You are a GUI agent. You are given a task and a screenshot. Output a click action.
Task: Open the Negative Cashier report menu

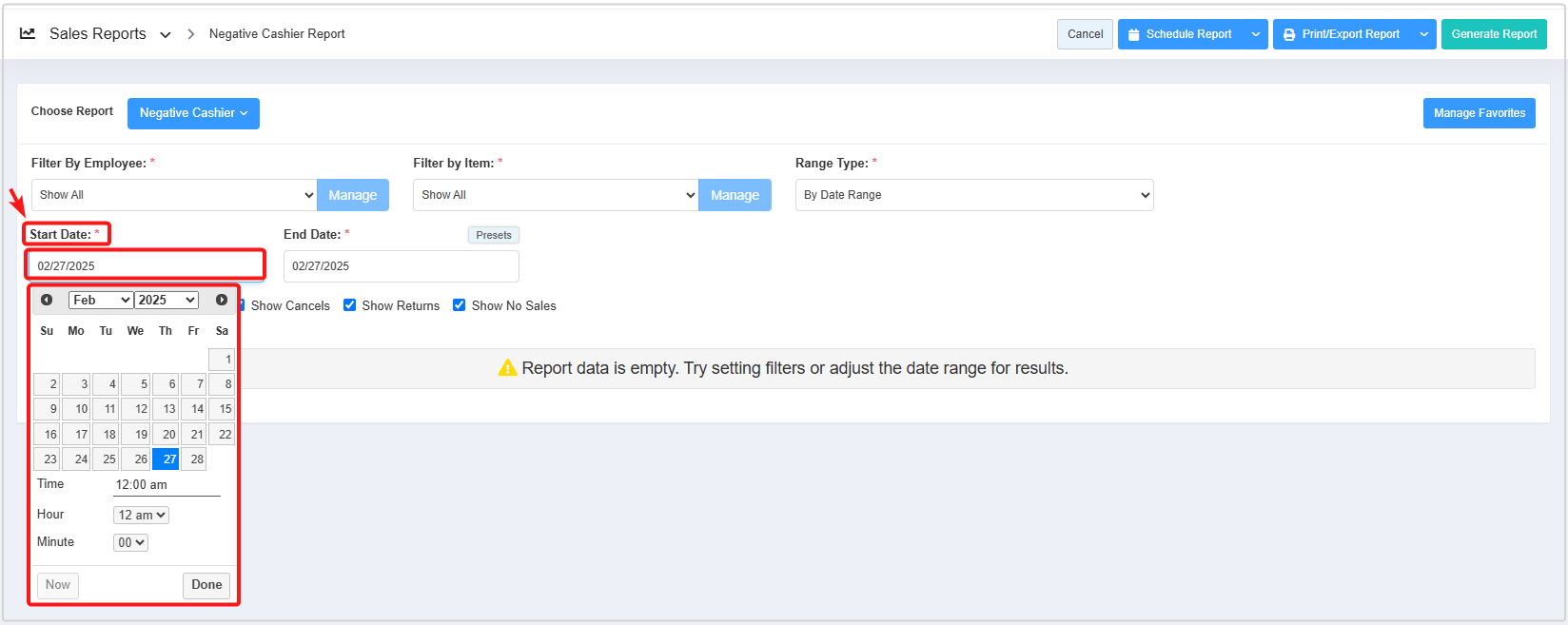(193, 113)
